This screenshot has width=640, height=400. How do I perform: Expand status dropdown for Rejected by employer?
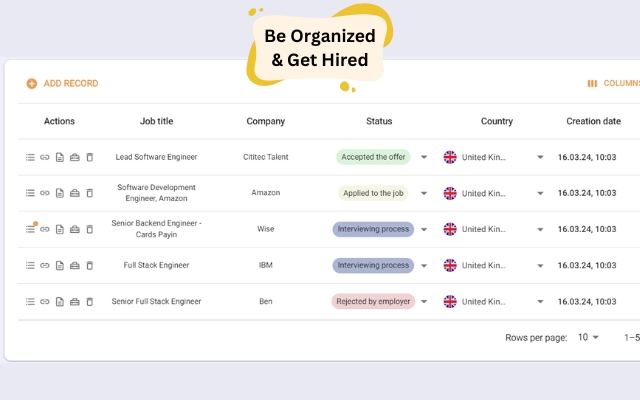(424, 302)
